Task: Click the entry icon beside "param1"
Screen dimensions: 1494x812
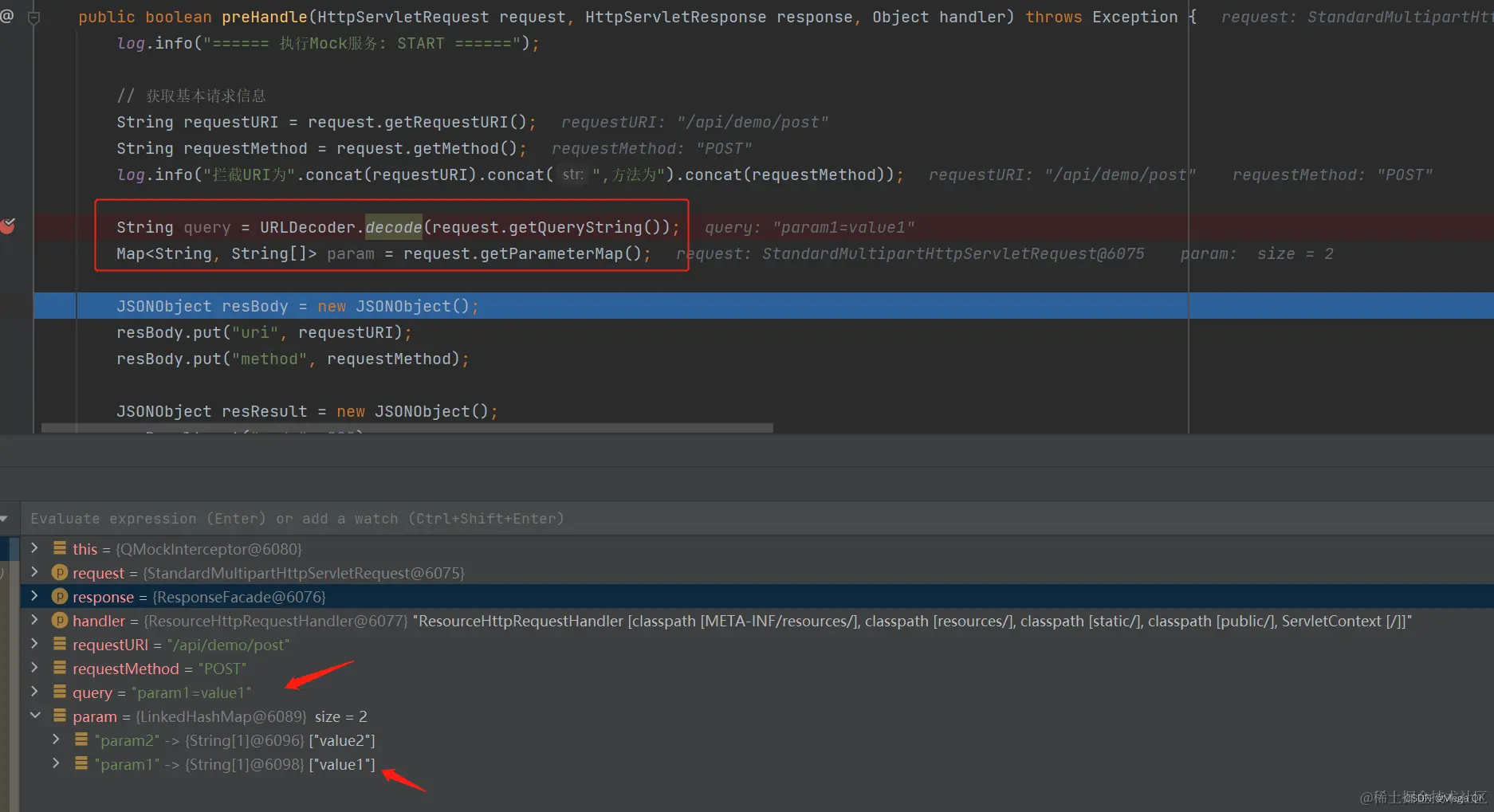Action: (x=81, y=763)
